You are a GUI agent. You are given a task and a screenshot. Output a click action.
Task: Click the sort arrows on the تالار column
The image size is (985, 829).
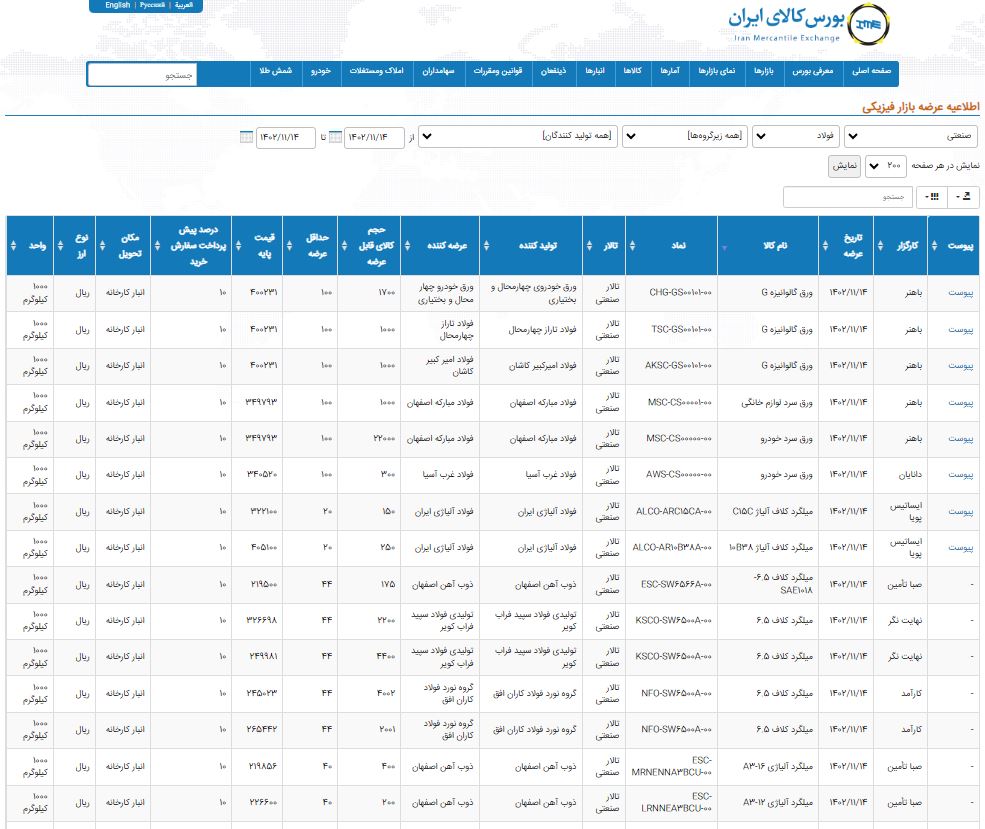(589, 246)
